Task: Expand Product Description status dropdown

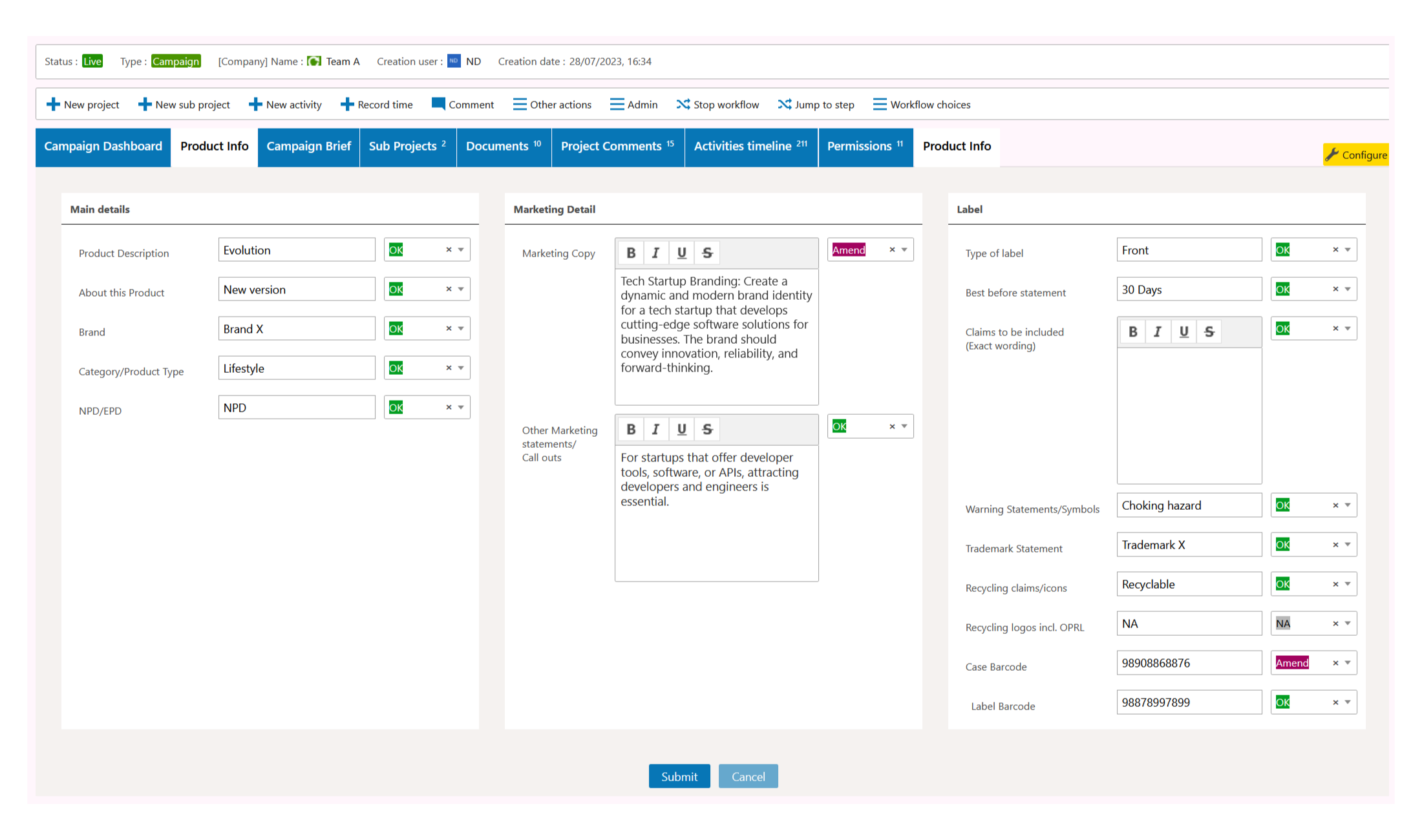Action: point(461,250)
